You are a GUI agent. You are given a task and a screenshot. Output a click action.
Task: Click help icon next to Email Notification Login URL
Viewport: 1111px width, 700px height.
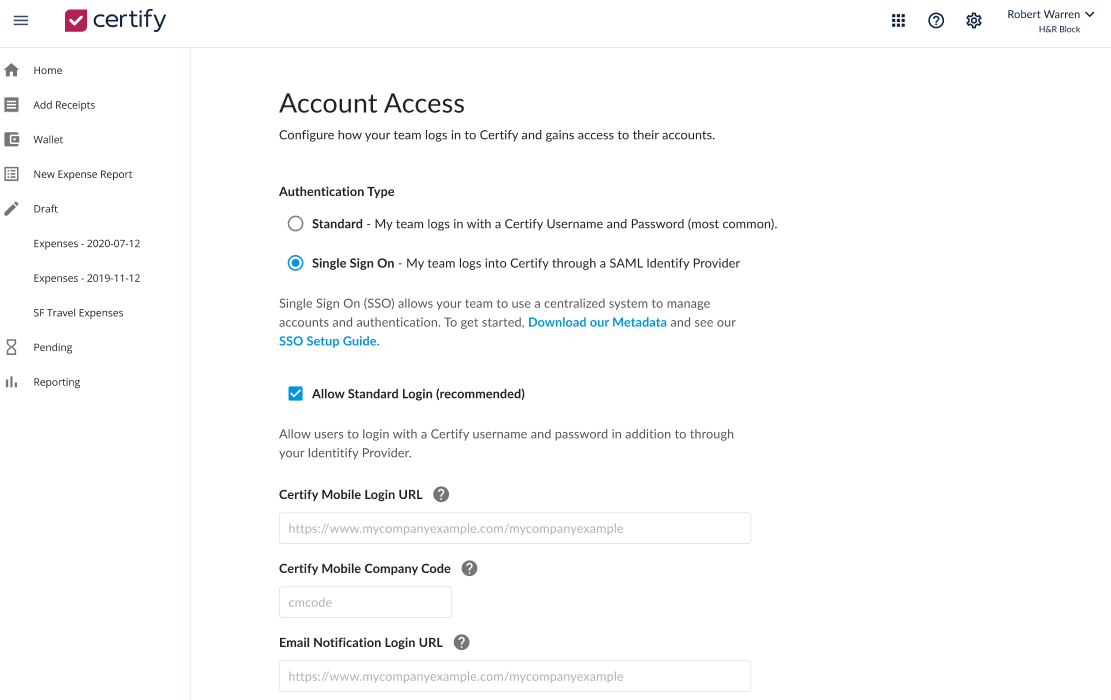click(x=461, y=643)
